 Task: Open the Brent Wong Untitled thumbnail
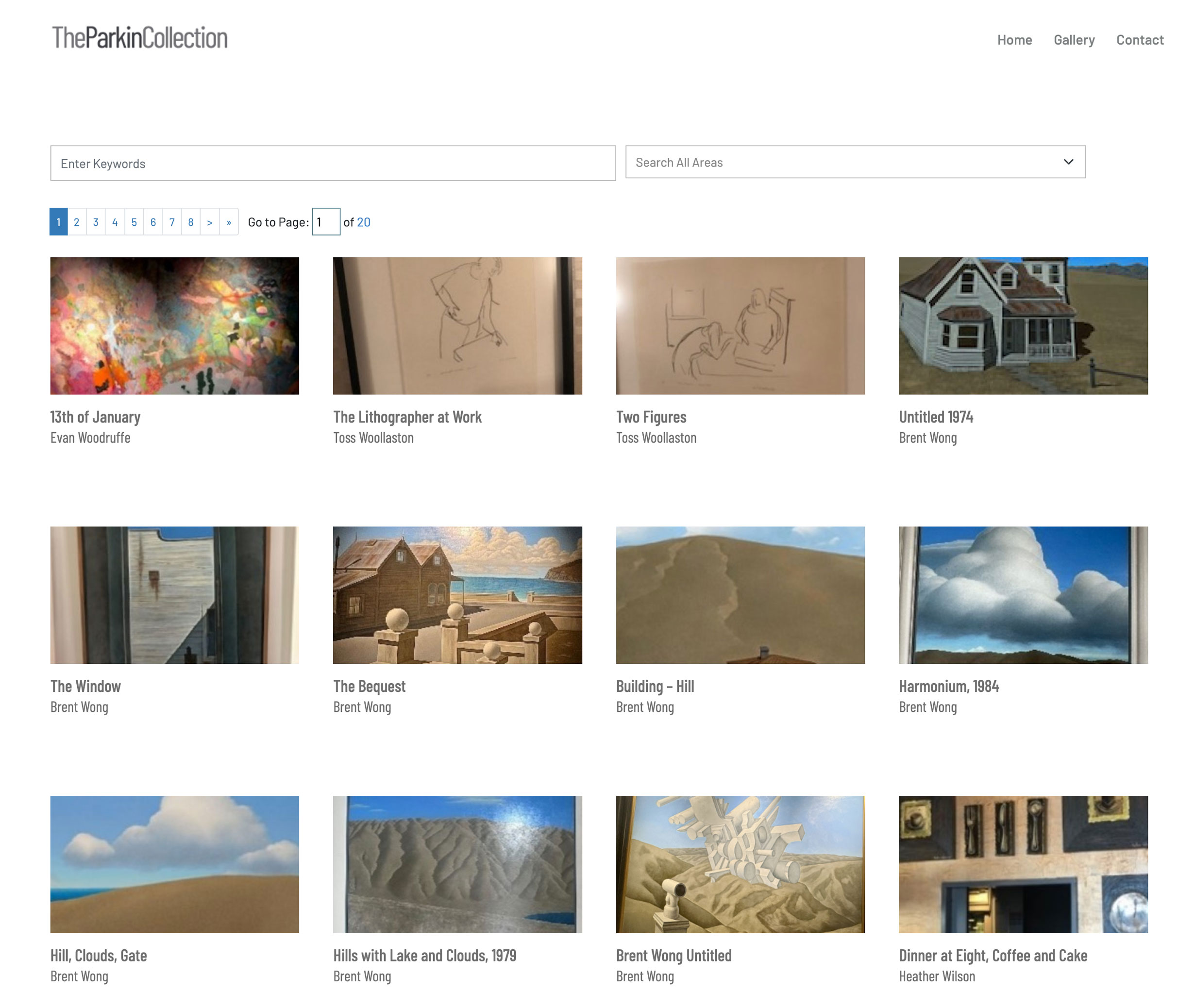[740, 864]
